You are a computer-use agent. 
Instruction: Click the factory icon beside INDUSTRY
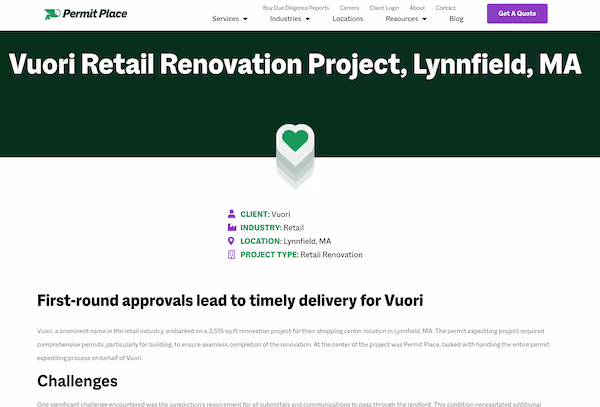232,227
